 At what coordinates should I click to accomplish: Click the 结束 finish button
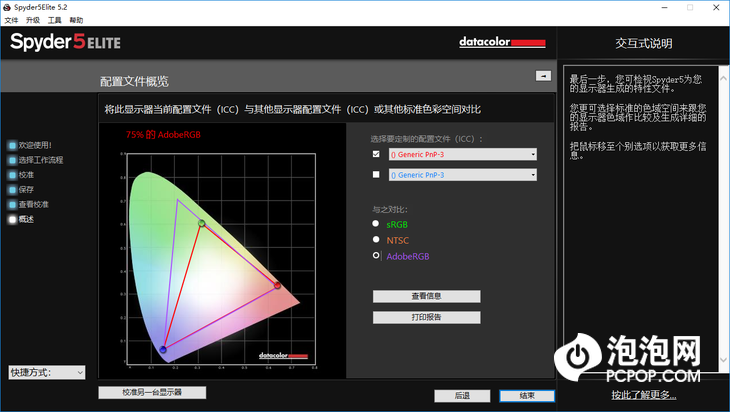(527, 396)
